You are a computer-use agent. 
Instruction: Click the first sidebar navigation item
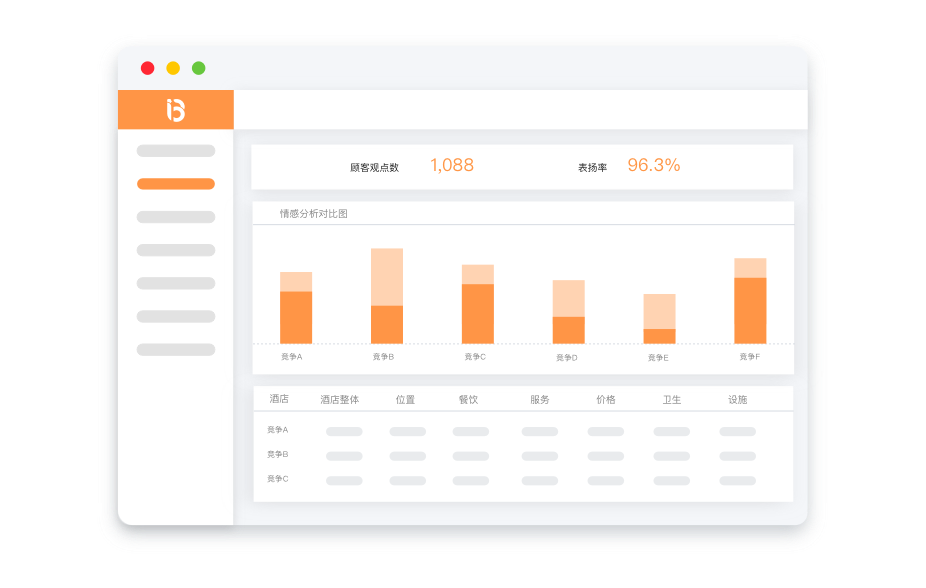(x=176, y=151)
